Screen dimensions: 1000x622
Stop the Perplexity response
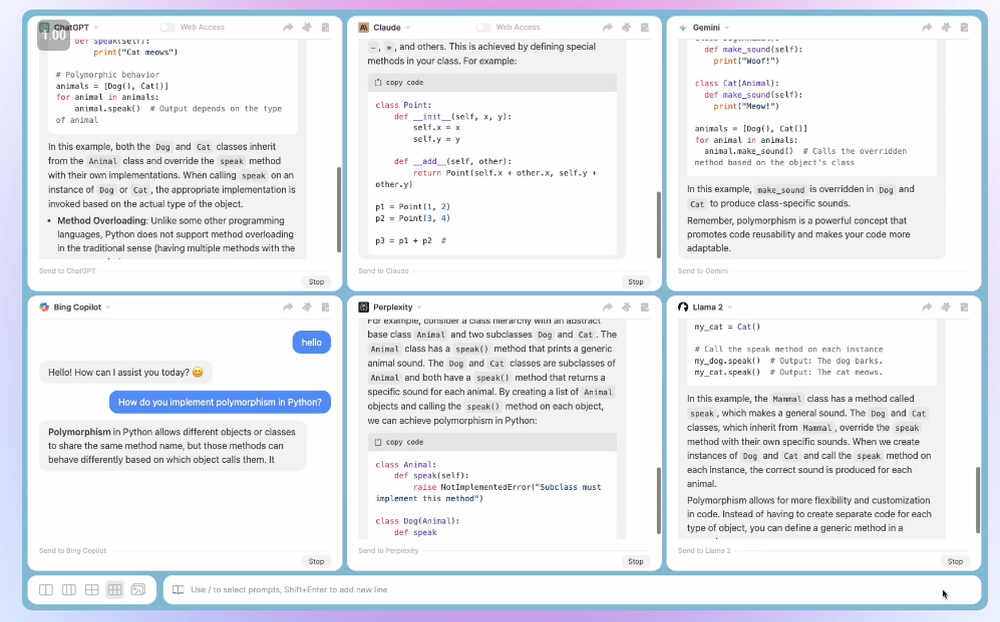[x=636, y=561]
